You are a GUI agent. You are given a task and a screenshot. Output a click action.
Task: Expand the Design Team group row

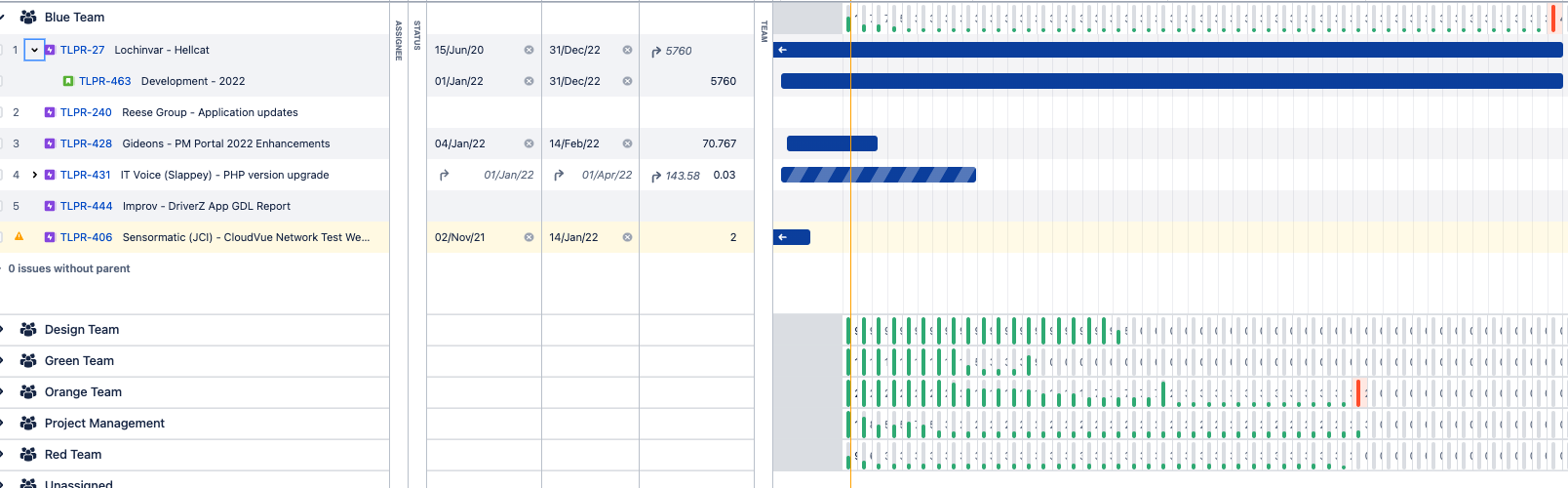(3, 330)
